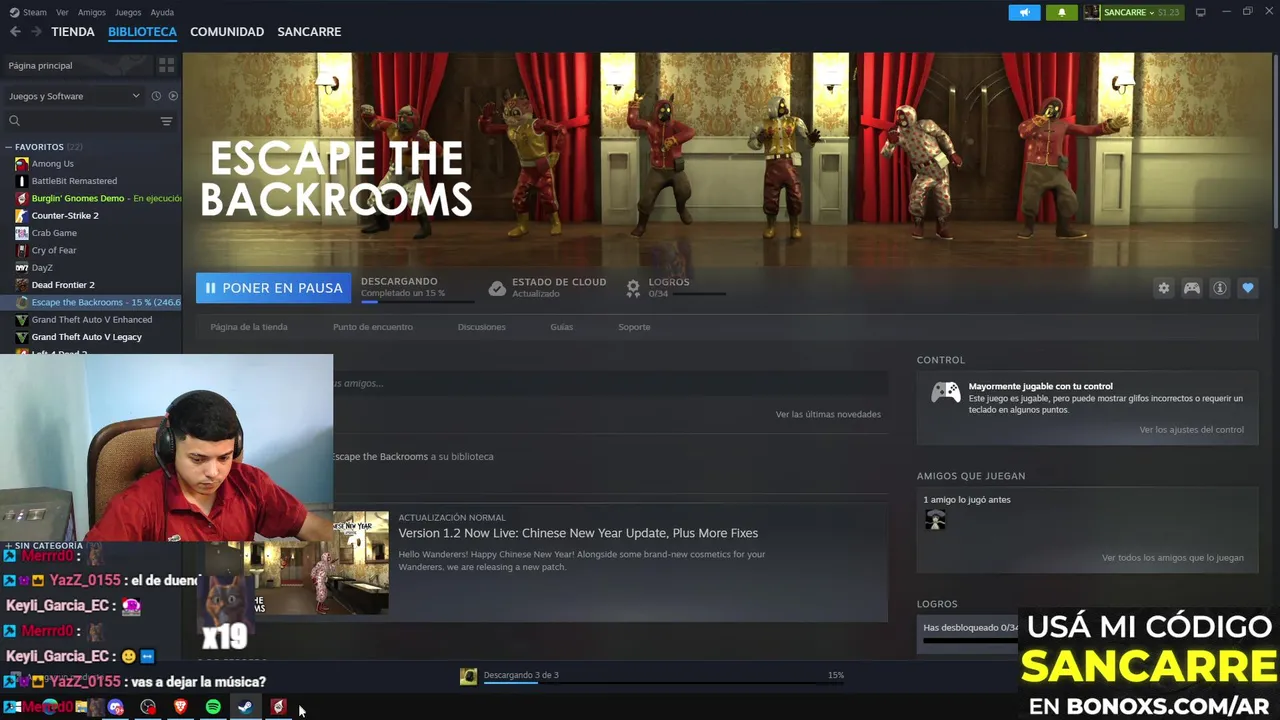Click the ESTADO DE CLOUD status icon
Viewport: 1280px width, 720px height.
tap(497, 288)
